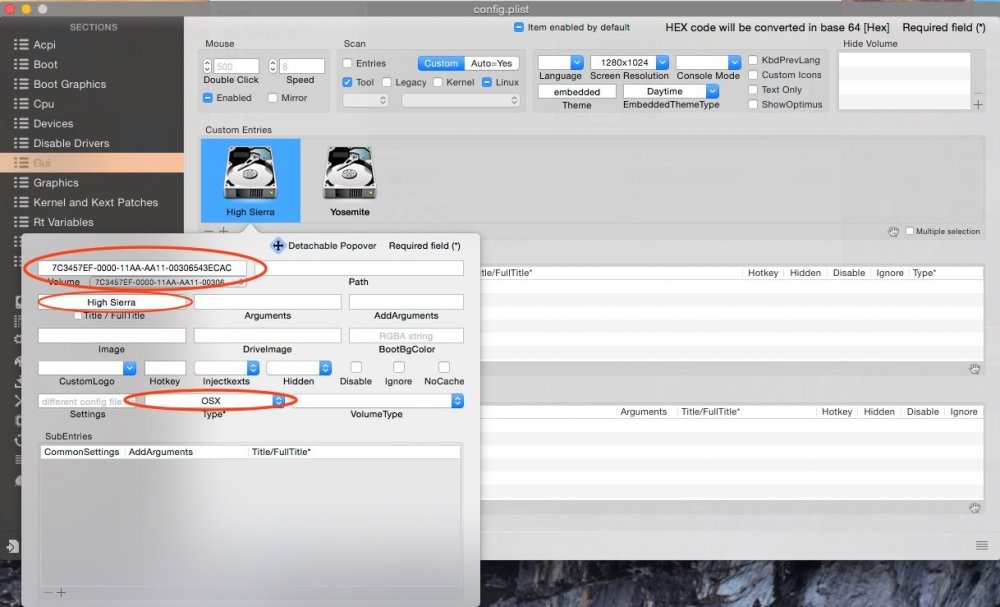Check the NoCache box in popover
Viewport: 1000px width, 607px height.
click(x=444, y=367)
